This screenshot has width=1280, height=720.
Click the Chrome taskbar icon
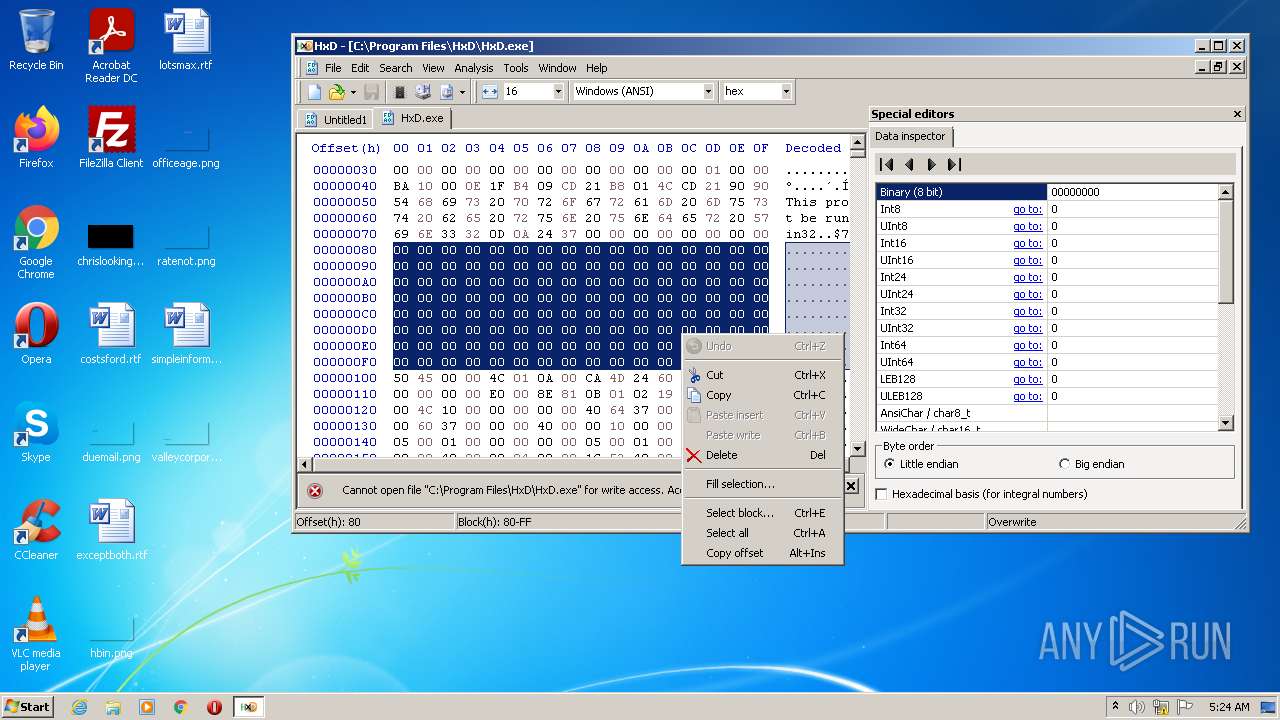(180, 707)
